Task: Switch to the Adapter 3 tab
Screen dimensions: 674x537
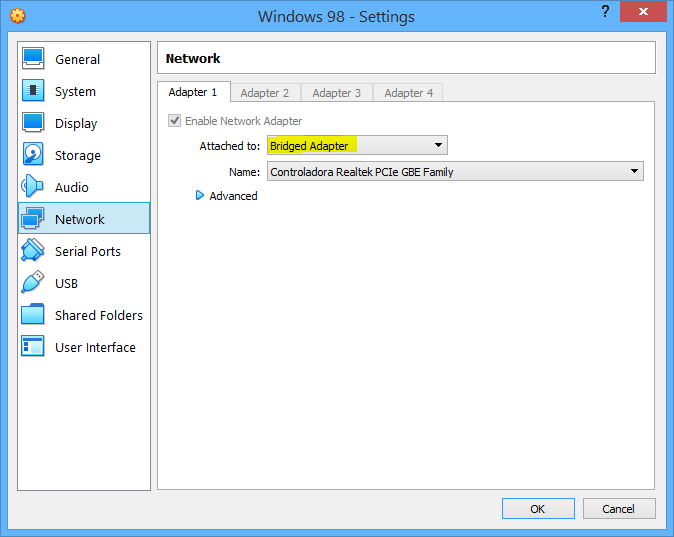Action: click(337, 92)
